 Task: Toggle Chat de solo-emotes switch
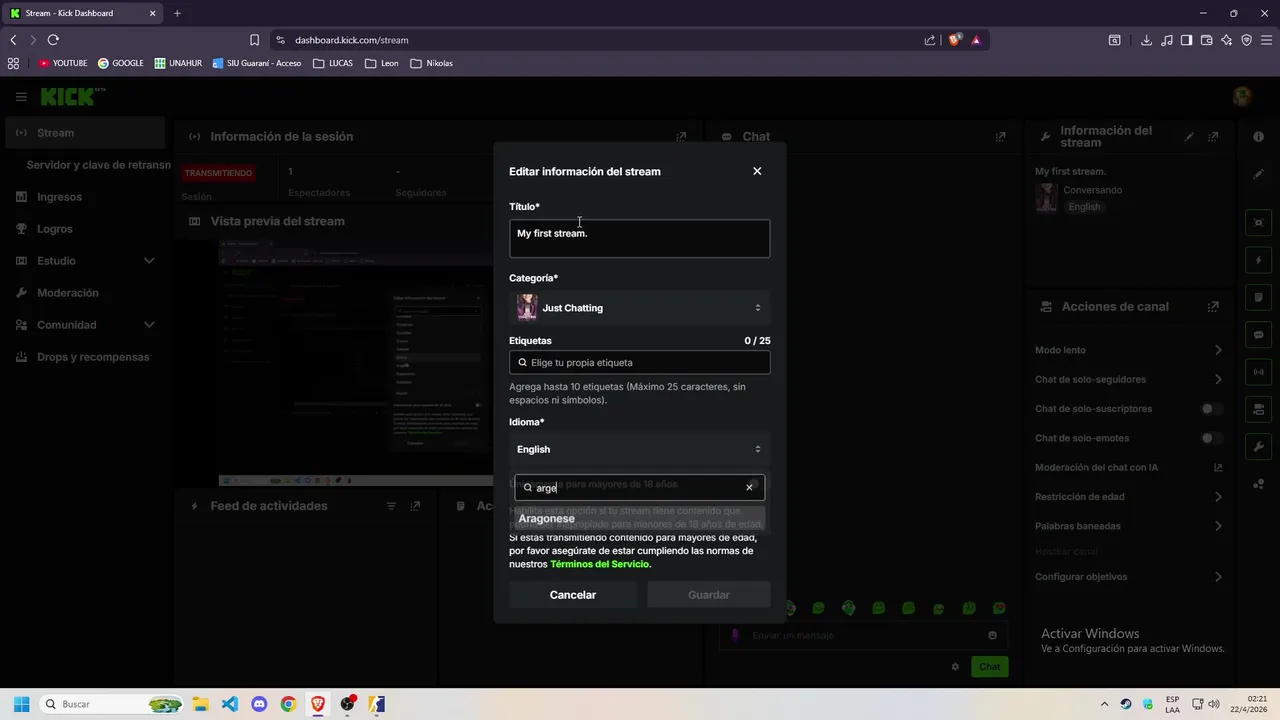pyautogui.click(x=1211, y=438)
